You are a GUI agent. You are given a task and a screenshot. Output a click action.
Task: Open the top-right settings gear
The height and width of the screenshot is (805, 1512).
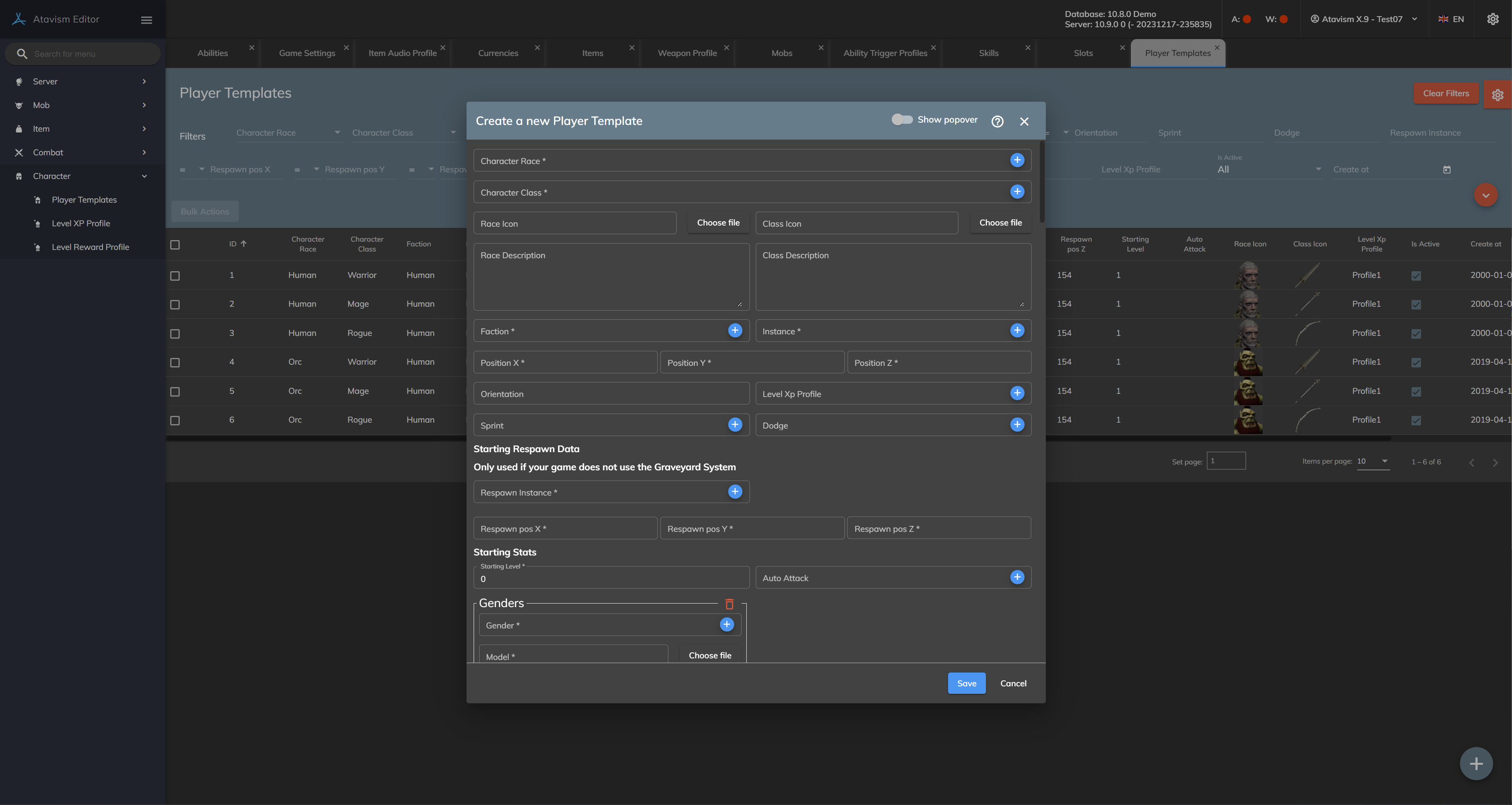1493,19
